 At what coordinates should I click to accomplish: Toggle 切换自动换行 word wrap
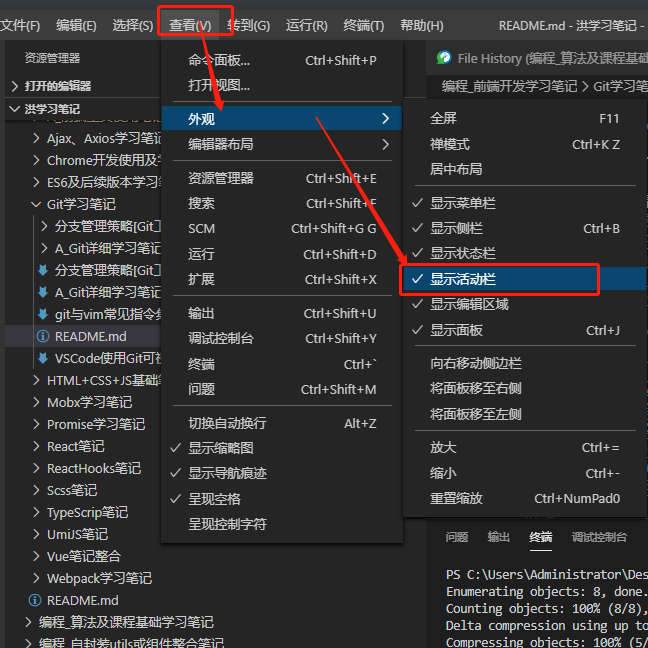click(x=281, y=423)
